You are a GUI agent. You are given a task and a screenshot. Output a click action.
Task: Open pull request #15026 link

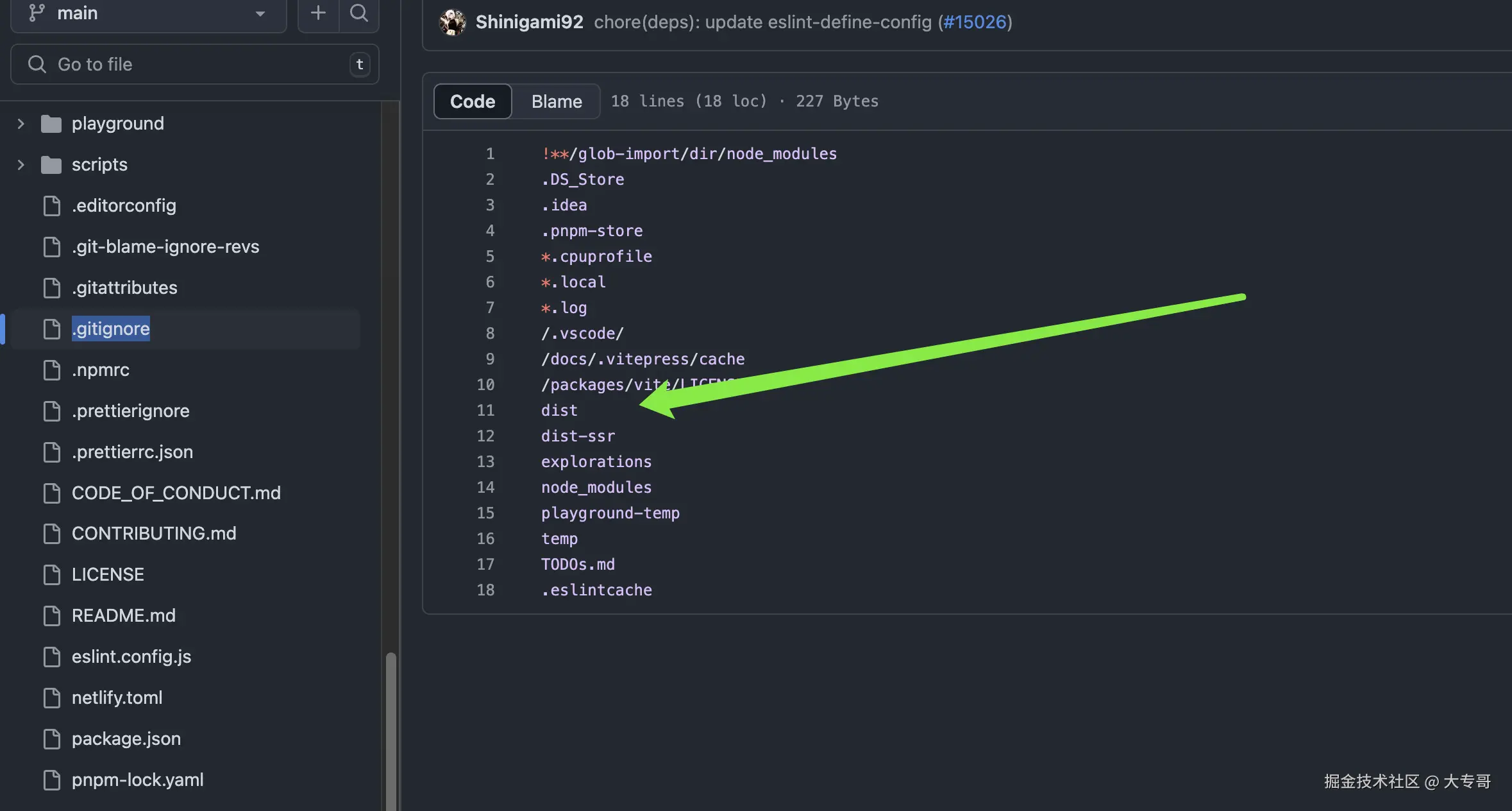(975, 22)
